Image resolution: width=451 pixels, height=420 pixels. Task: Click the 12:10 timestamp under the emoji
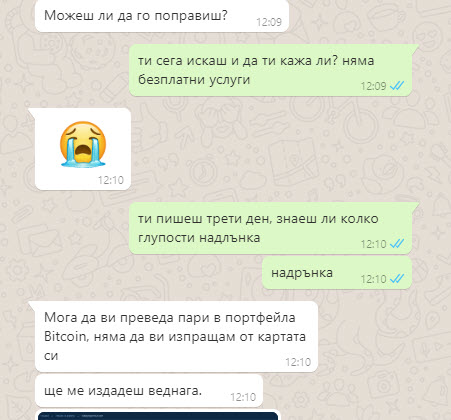click(111, 180)
